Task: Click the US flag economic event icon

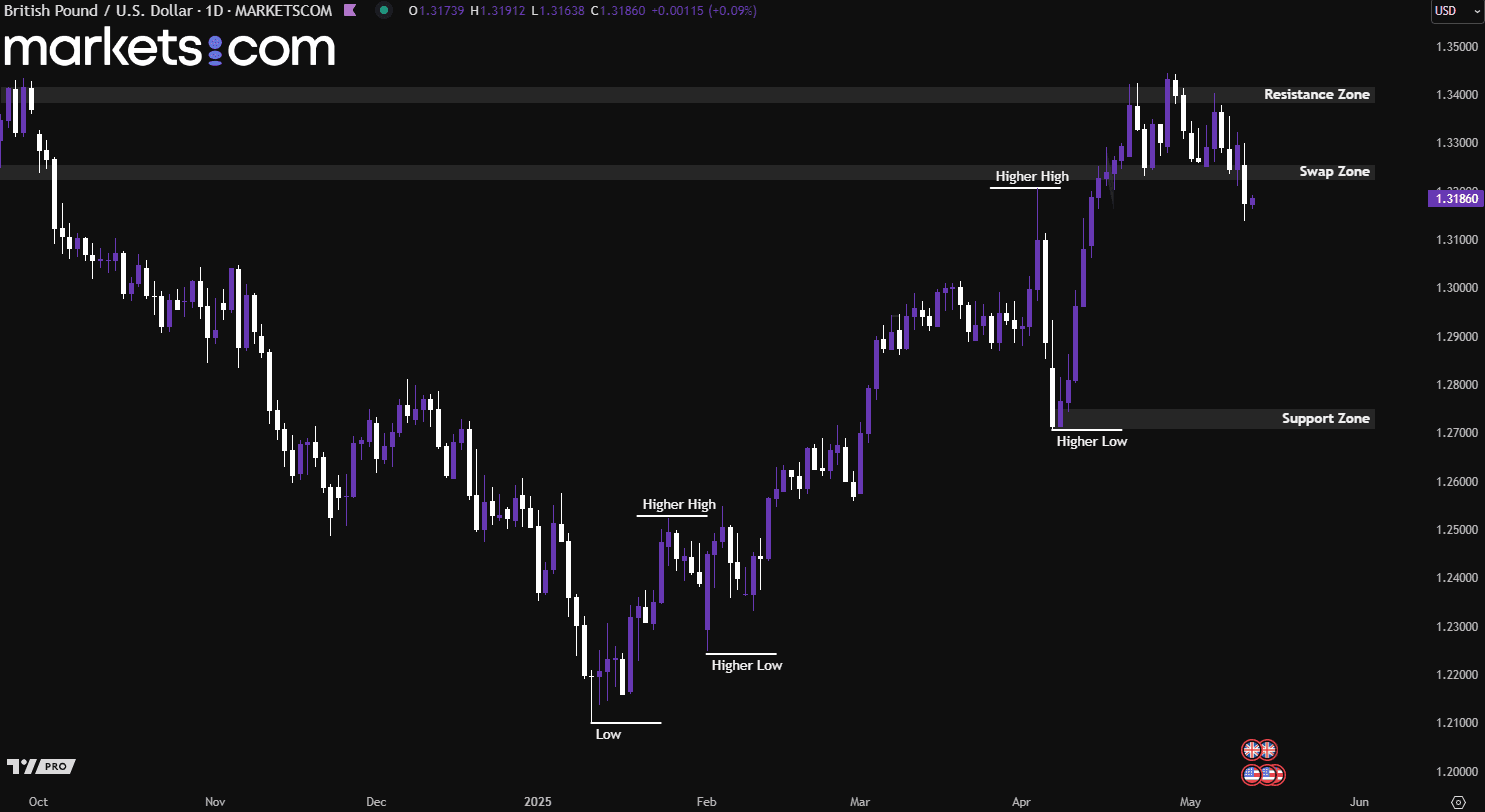Action: 1262,774
